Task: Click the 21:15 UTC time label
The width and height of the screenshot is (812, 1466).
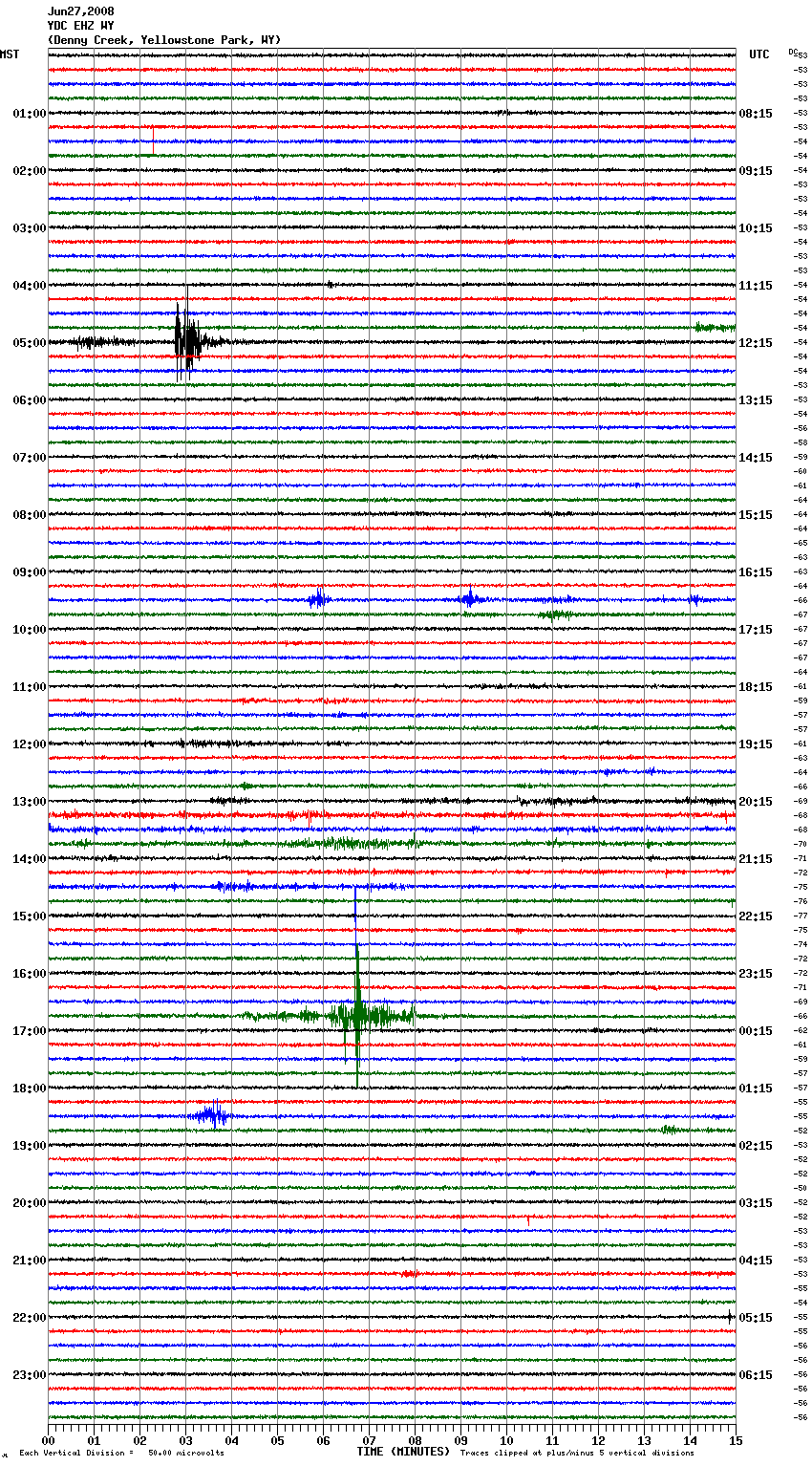Action: 756,859
